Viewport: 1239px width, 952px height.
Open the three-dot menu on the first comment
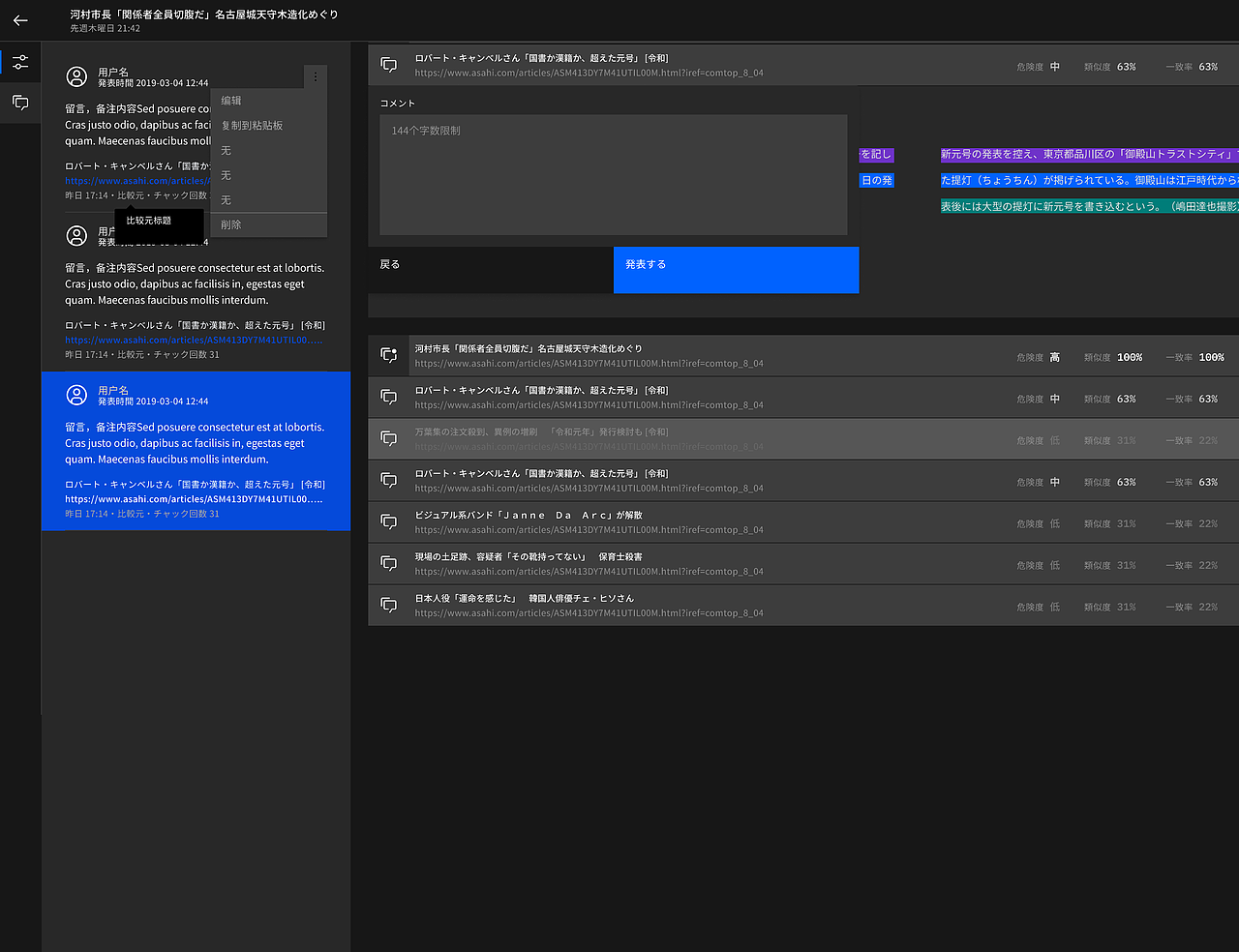[315, 76]
